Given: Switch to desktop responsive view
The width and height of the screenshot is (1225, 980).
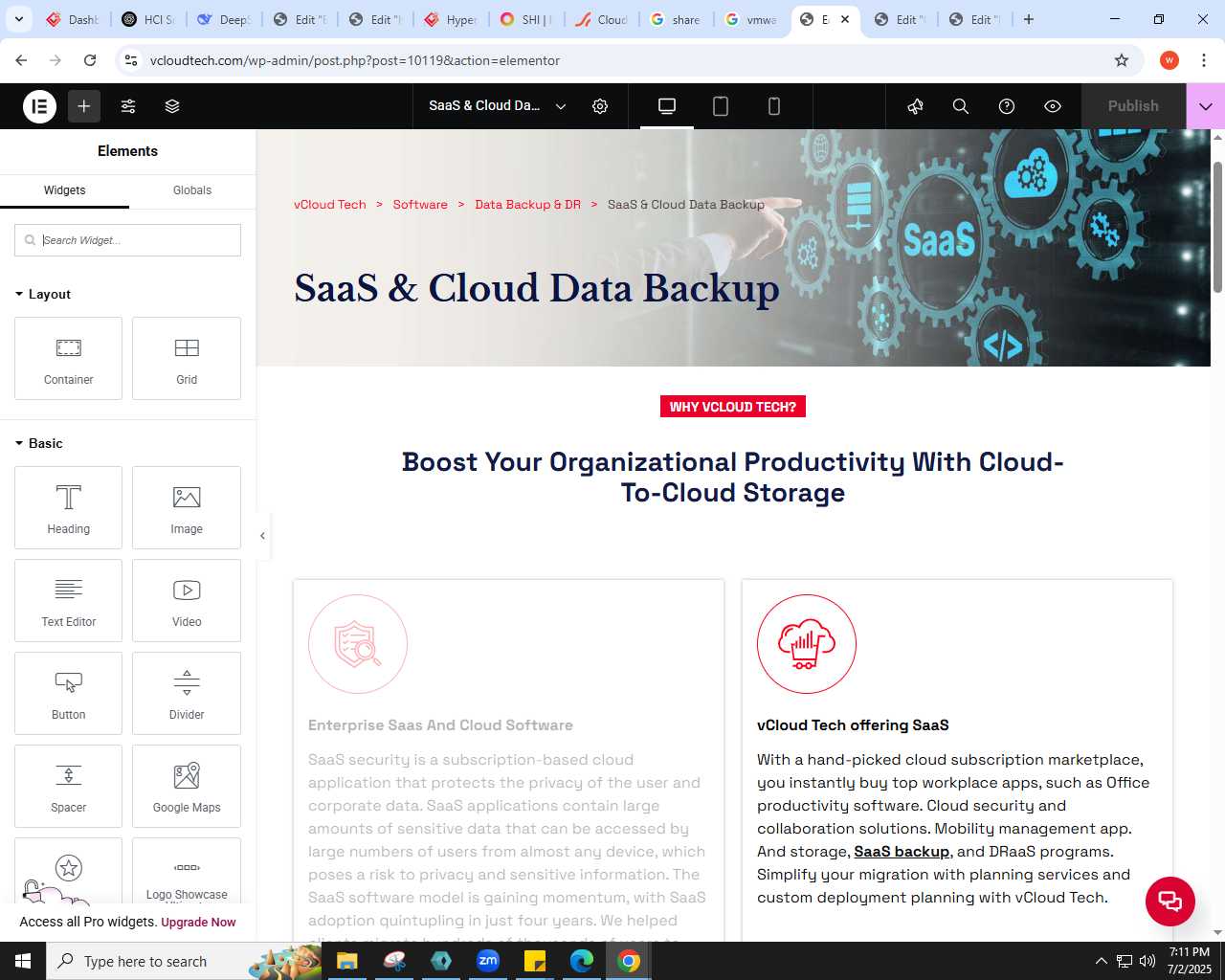Looking at the screenshot, I should [667, 106].
